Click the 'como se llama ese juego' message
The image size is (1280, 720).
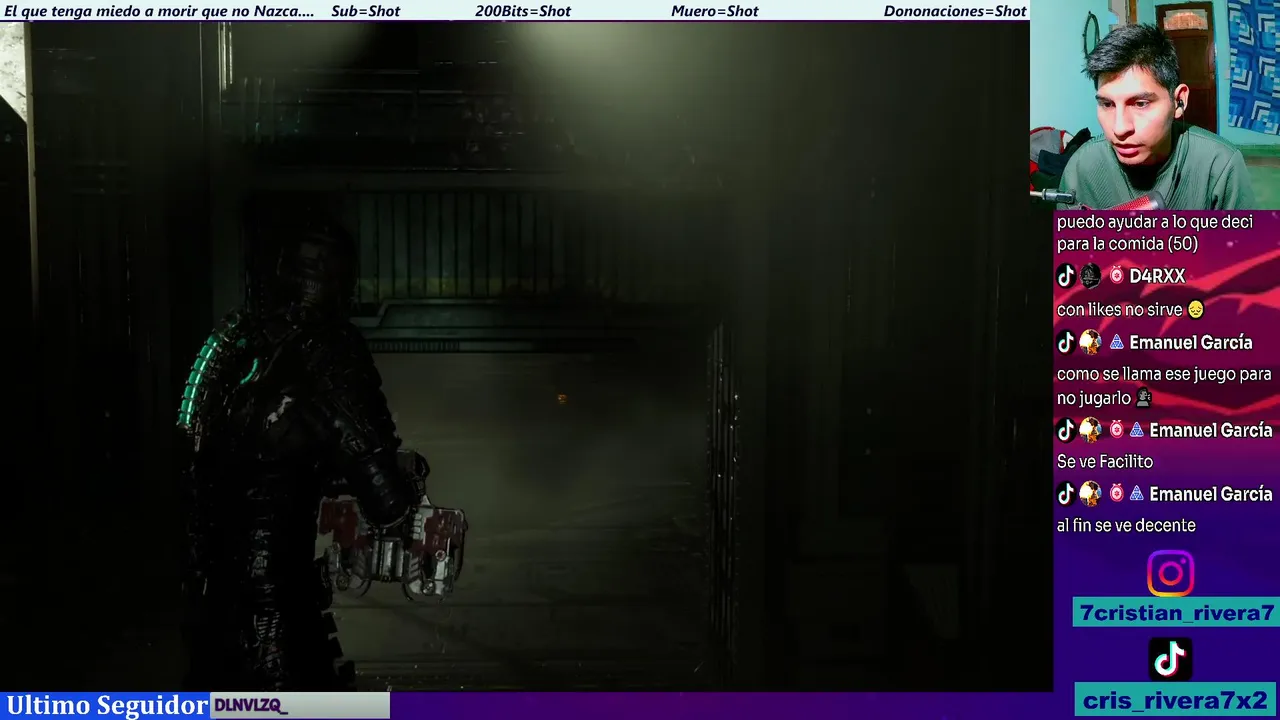click(1164, 386)
